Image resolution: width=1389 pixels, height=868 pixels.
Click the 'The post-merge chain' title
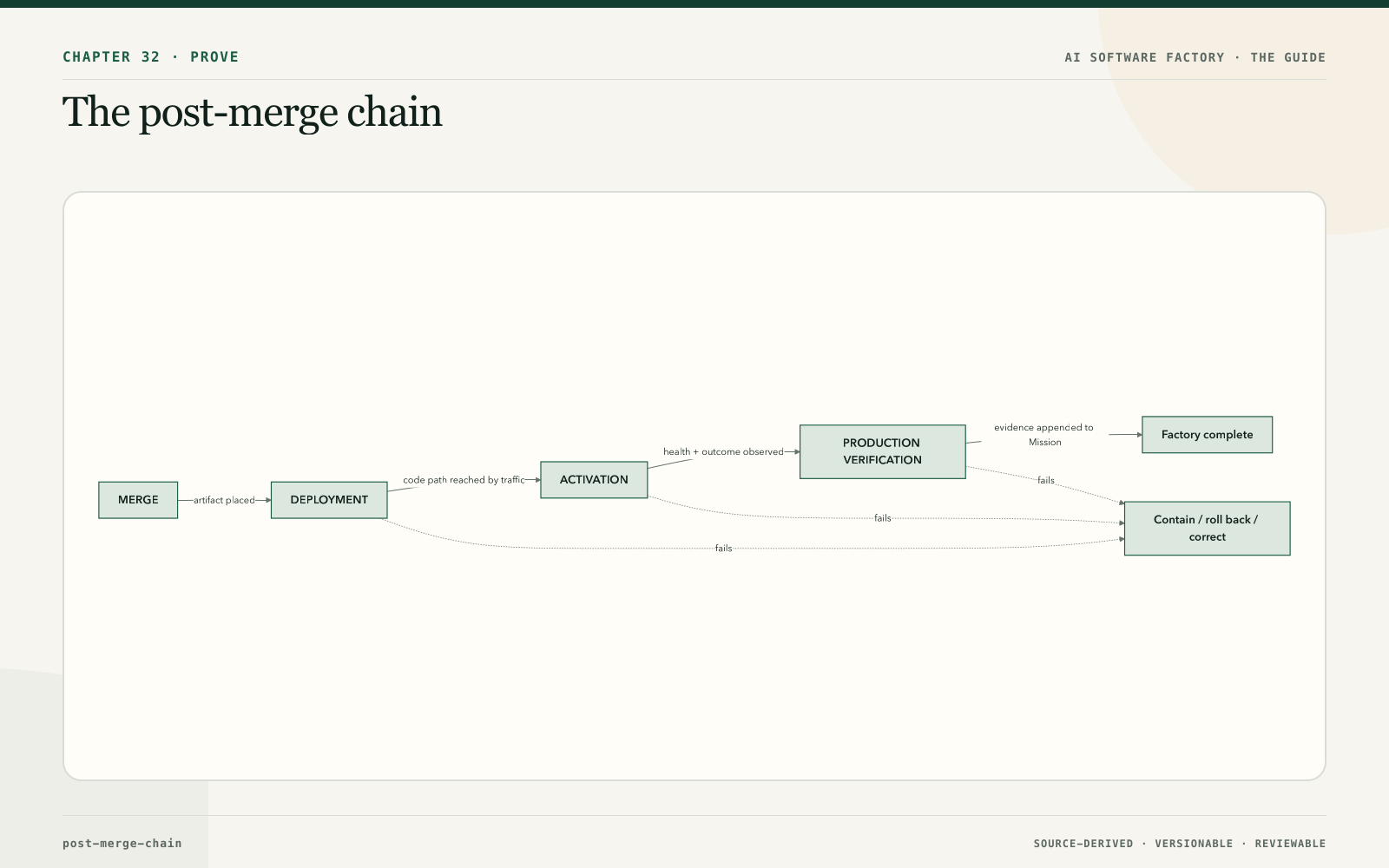(x=253, y=112)
